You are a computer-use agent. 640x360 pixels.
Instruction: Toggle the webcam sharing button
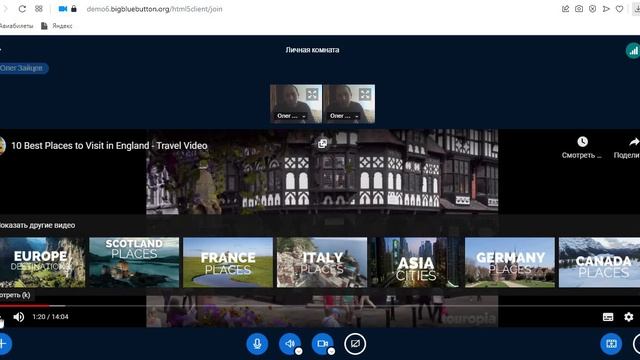tap(322, 344)
